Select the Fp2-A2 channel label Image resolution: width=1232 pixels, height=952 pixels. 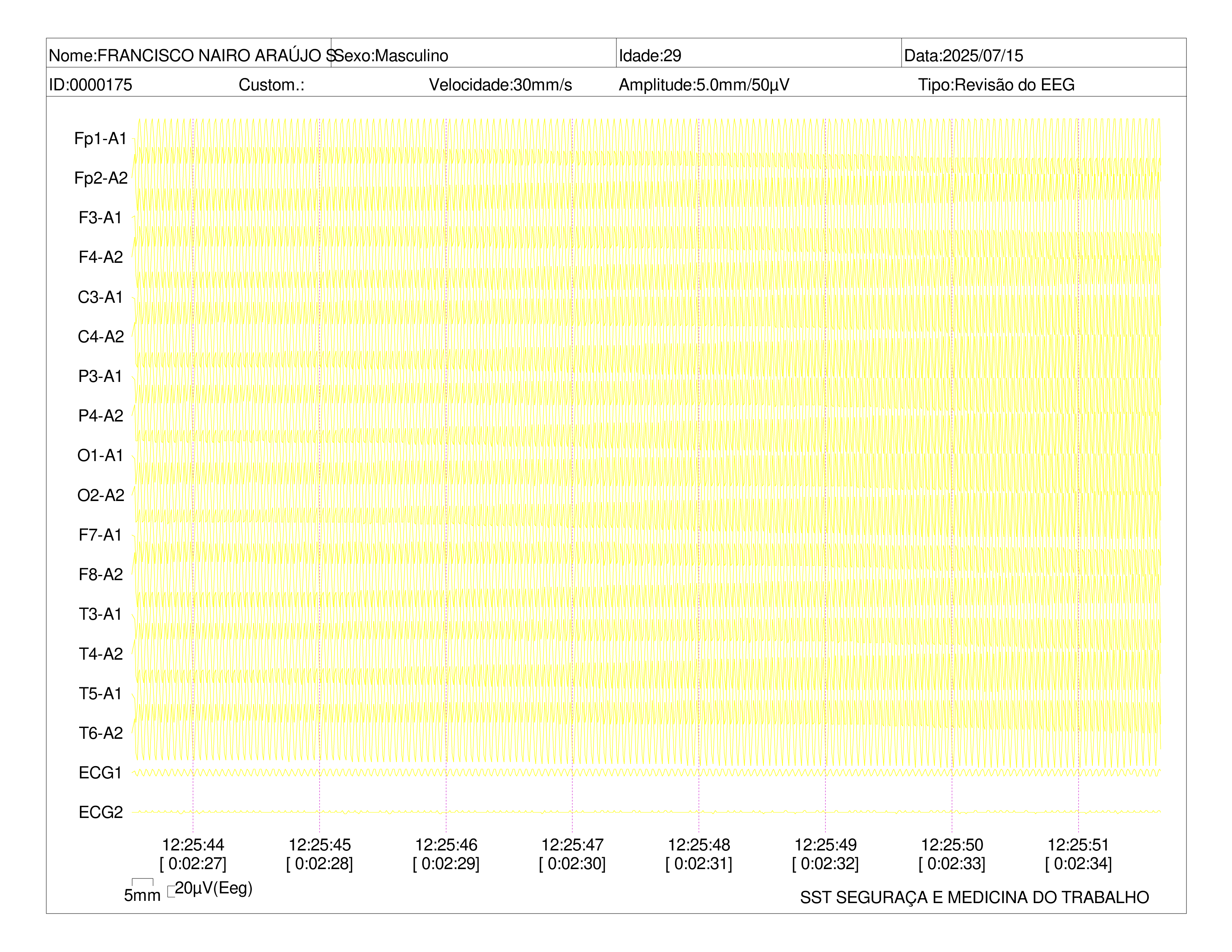[100, 178]
